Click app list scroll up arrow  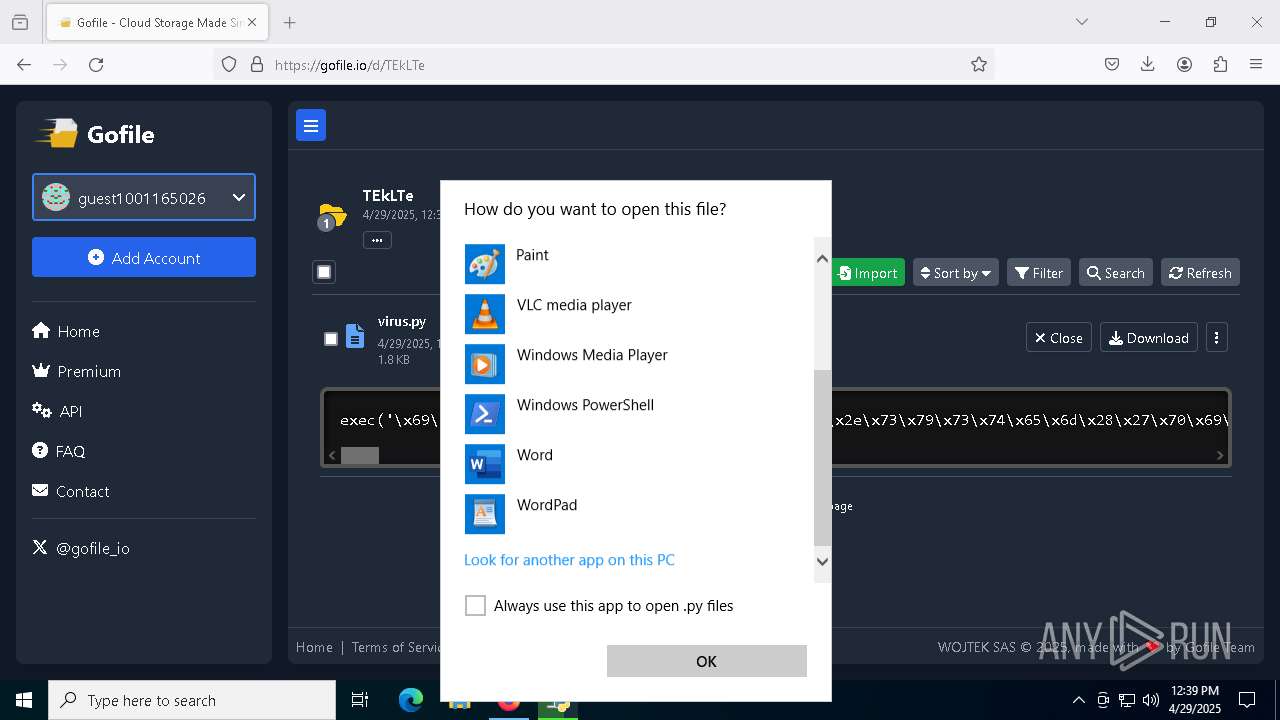pos(822,258)
